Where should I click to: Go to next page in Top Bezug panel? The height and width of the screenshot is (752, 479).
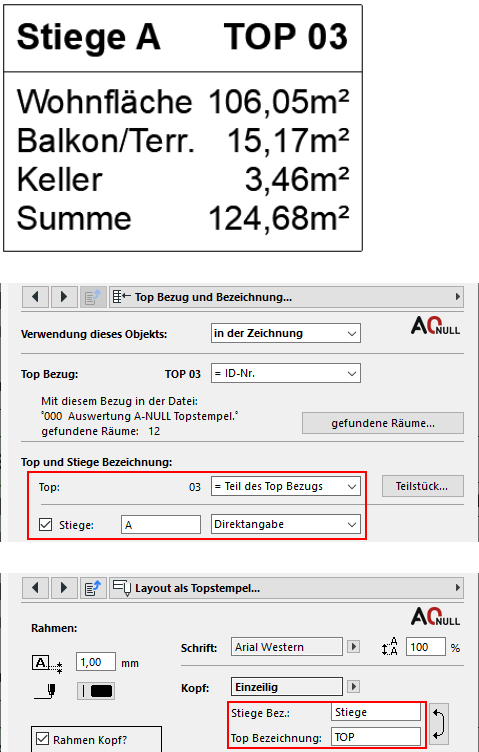pyautogui.click(x=64, y=297)
